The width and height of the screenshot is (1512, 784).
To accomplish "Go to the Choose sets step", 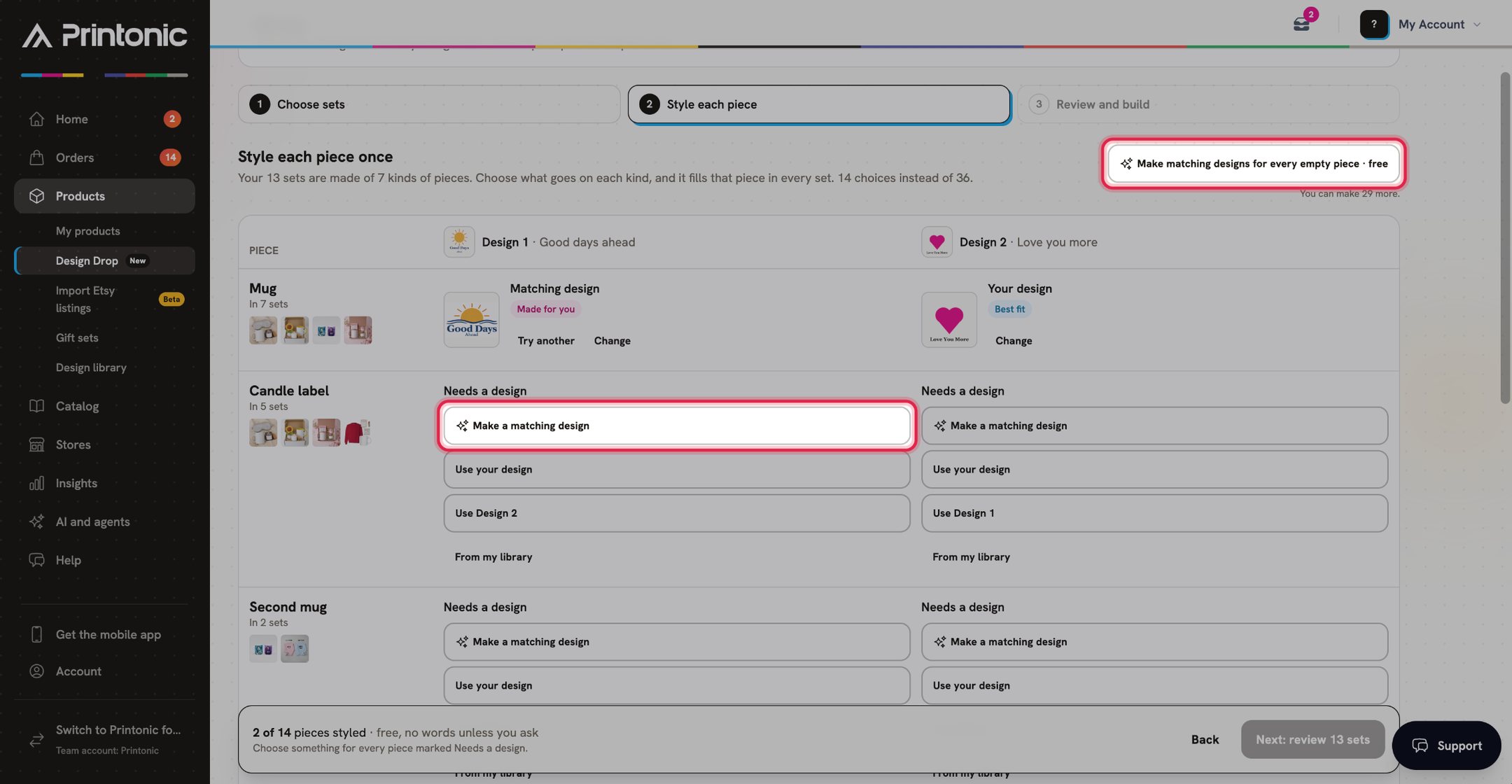I will coord(429,104).
